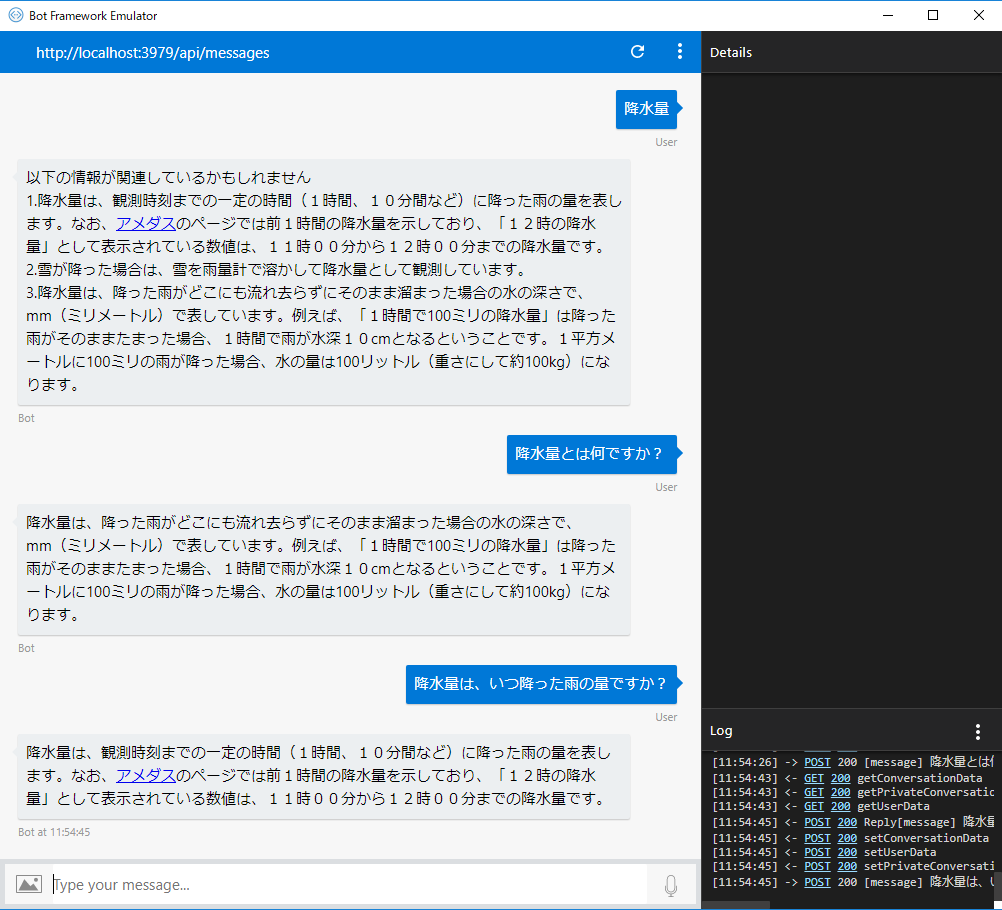Select the user message bubble '降水量'

646,109
